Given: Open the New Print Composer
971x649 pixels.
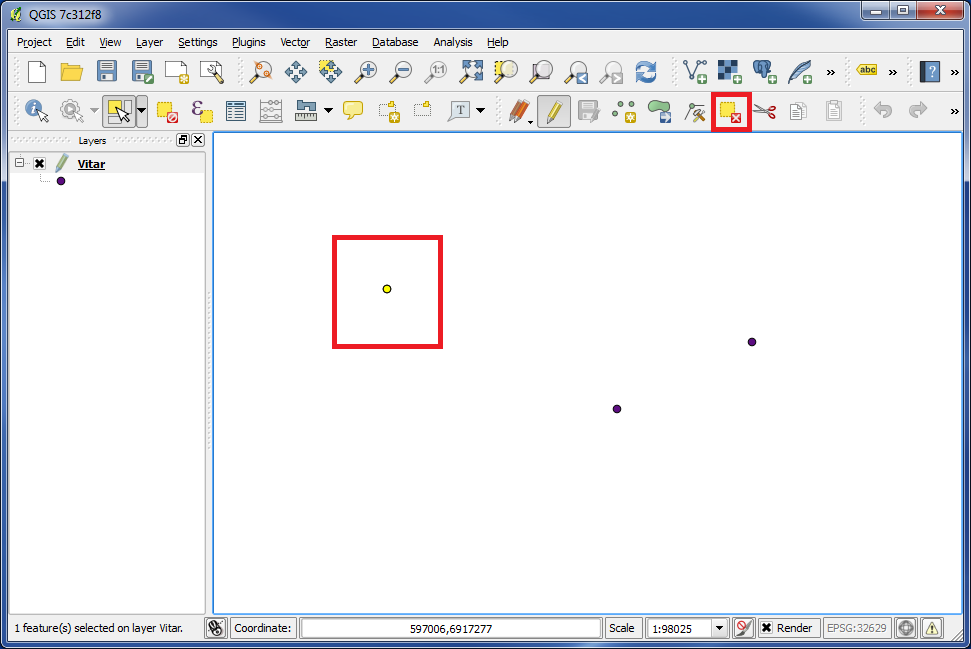Looking at the screenshot, I should (x=176, y=72).
